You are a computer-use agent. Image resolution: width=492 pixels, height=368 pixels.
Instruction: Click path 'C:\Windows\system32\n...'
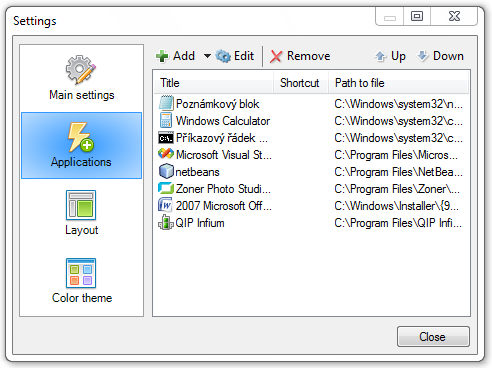click(x=398, y=104)
